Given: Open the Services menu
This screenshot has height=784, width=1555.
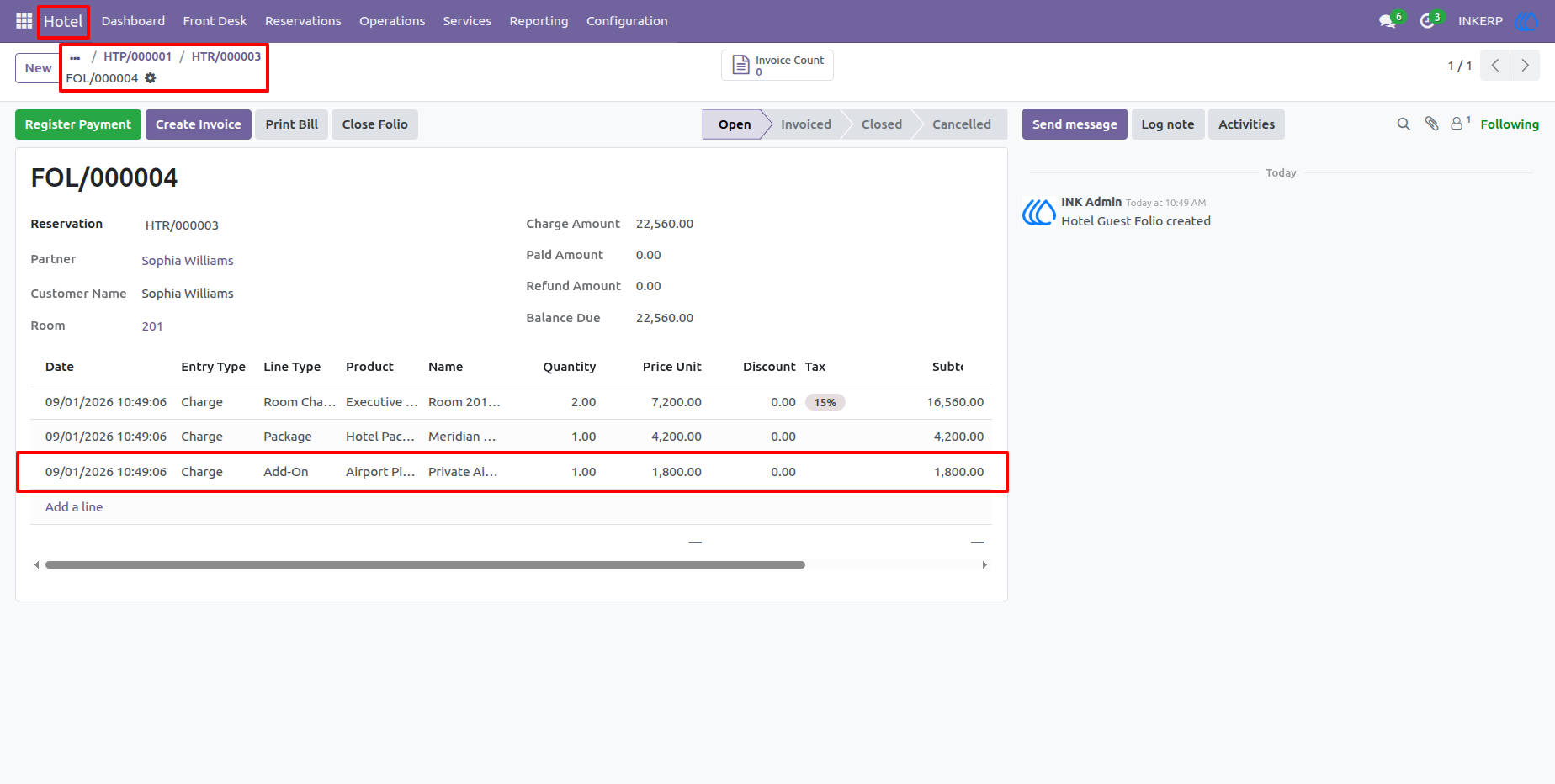Looking at the screenshot, I should pyautogui.click(x=467, y=21).
